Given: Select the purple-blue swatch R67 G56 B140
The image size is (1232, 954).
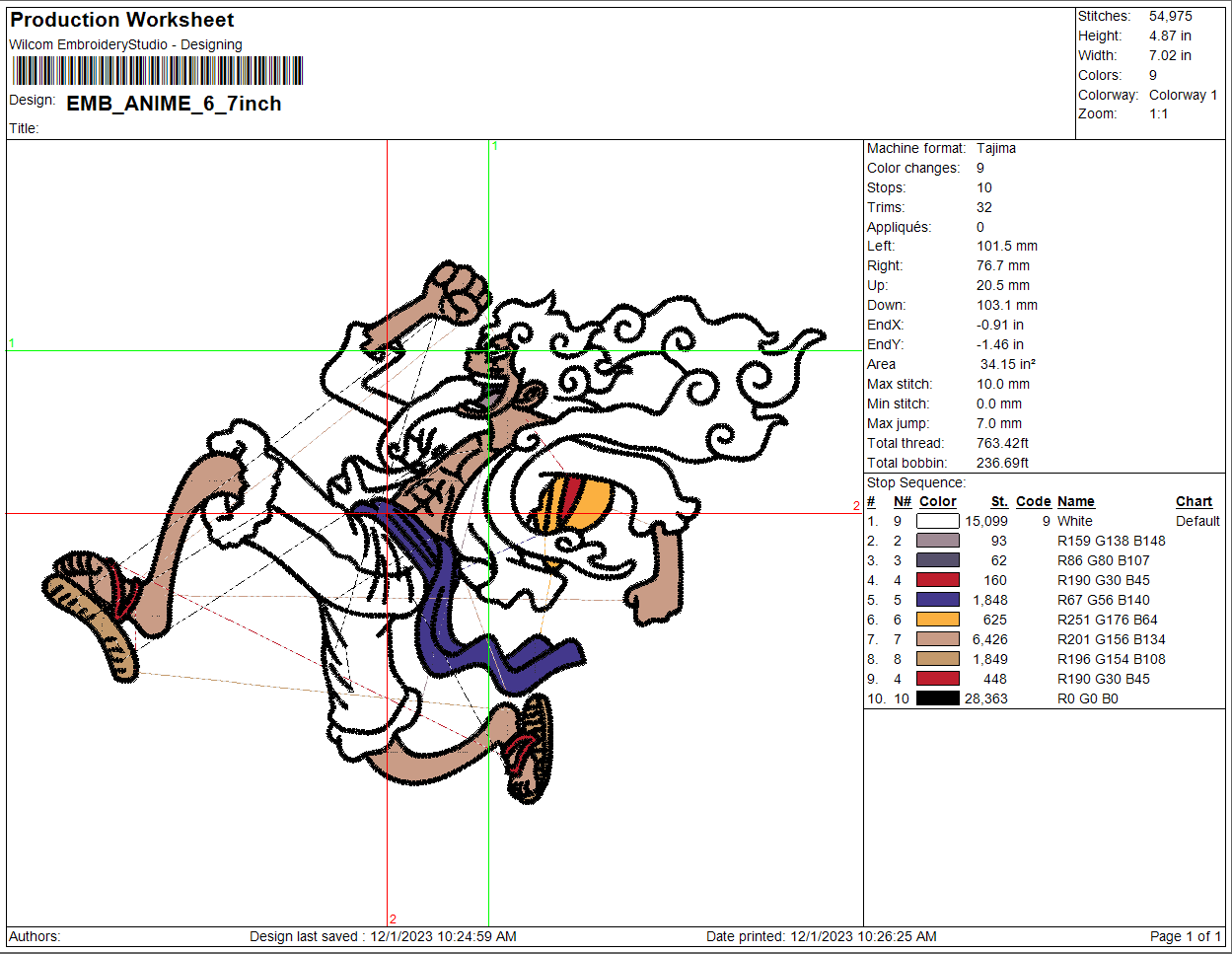Looking at the screenshot, I should coord(937,600).
